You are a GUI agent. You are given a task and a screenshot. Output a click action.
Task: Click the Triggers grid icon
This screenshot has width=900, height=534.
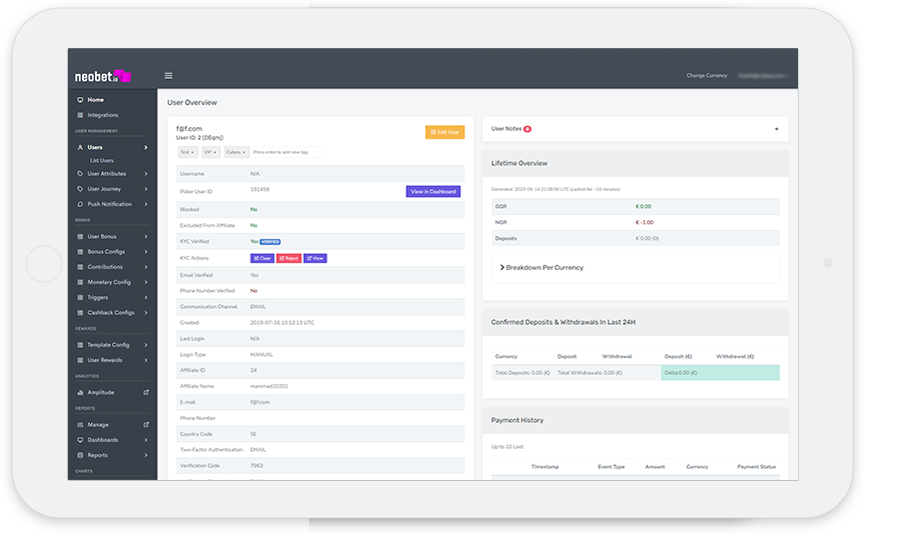click(80, 297)
